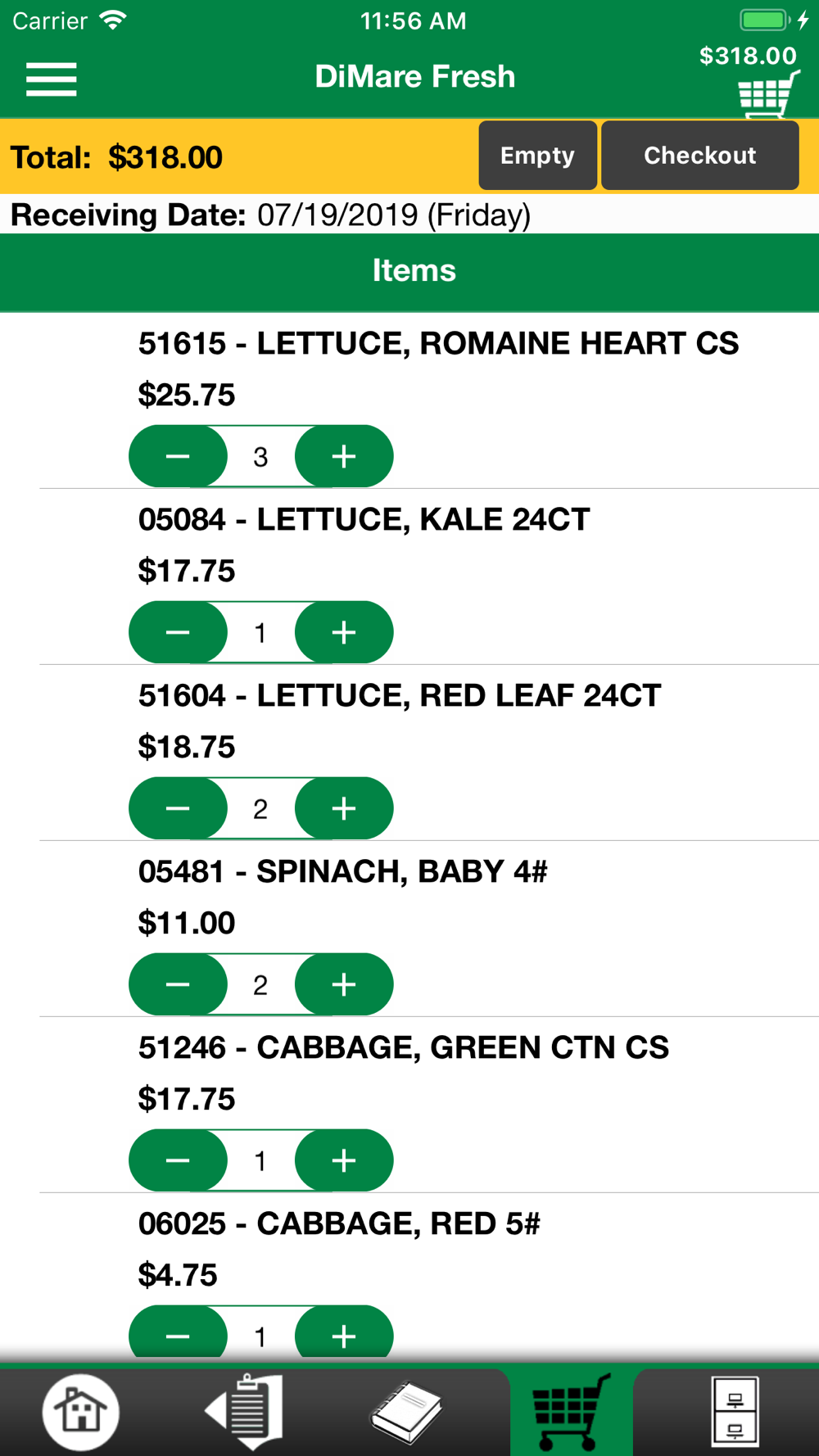Decrease Romaine Heart lettuce quantity

(178, 456)
